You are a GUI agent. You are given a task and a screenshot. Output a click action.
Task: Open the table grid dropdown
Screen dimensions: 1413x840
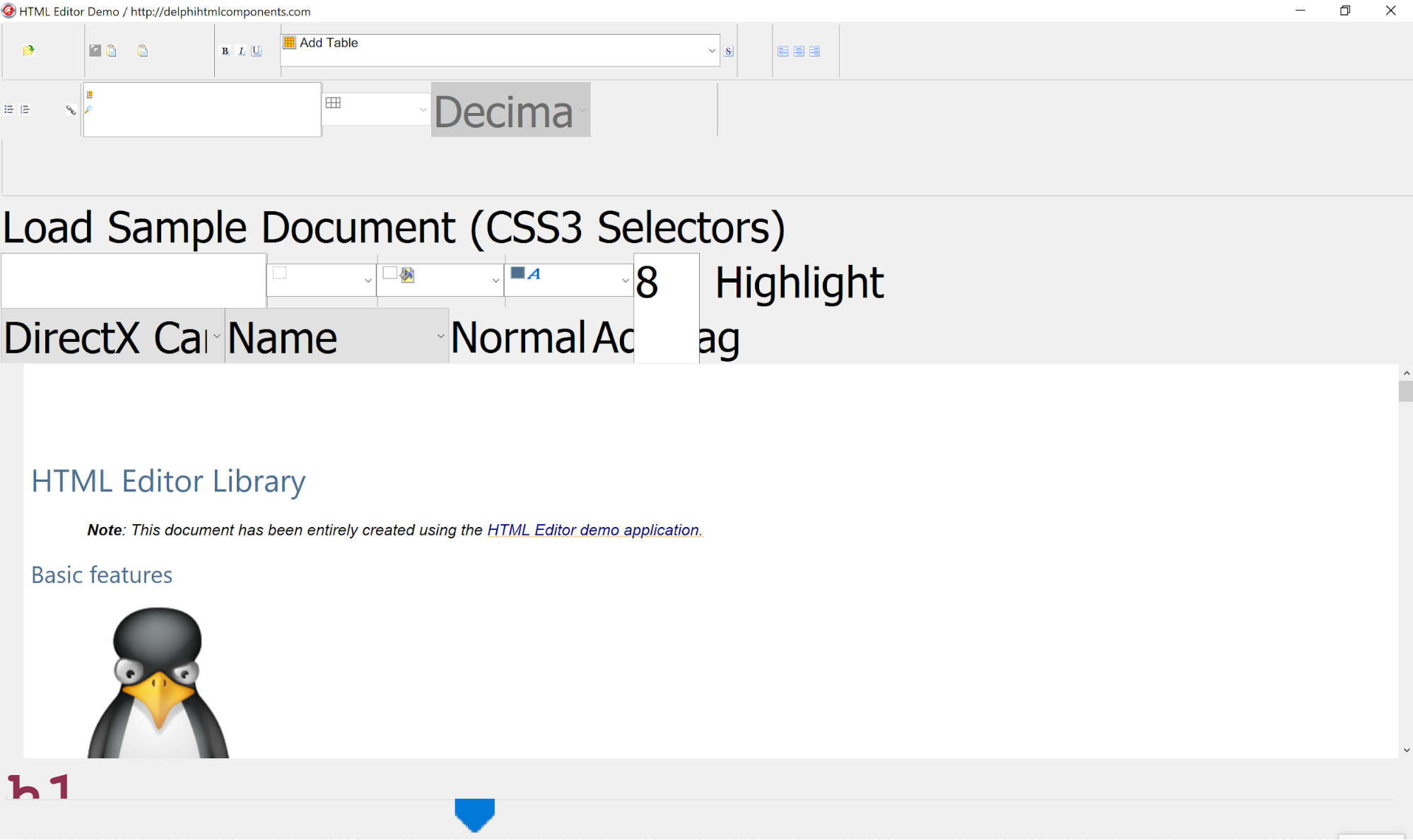point(423,110)
